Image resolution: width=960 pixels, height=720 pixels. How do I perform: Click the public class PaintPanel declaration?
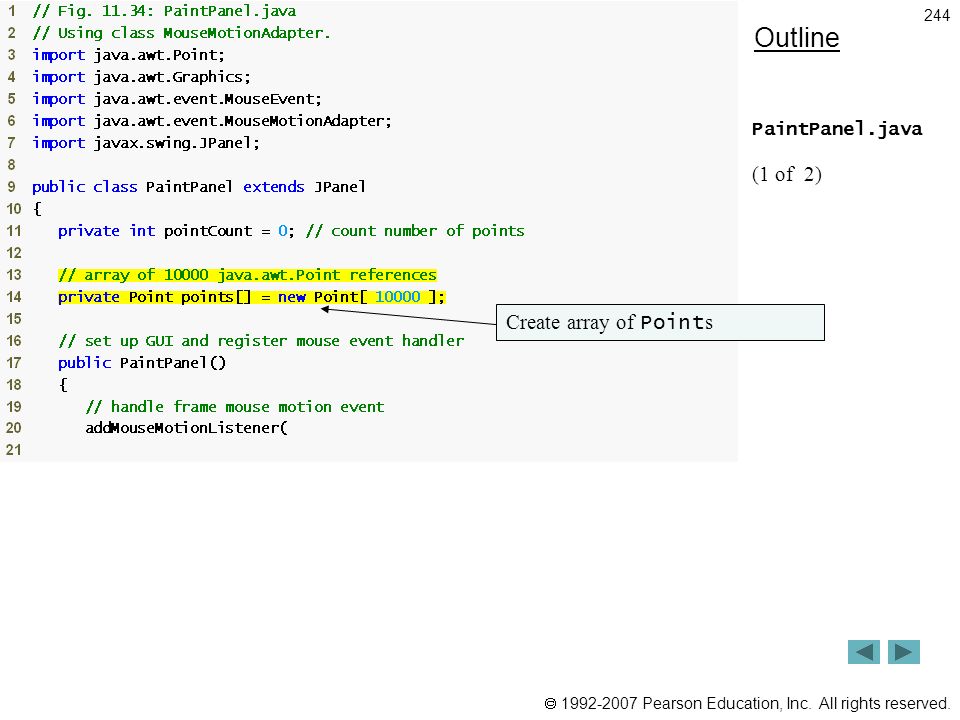point(199,187)
